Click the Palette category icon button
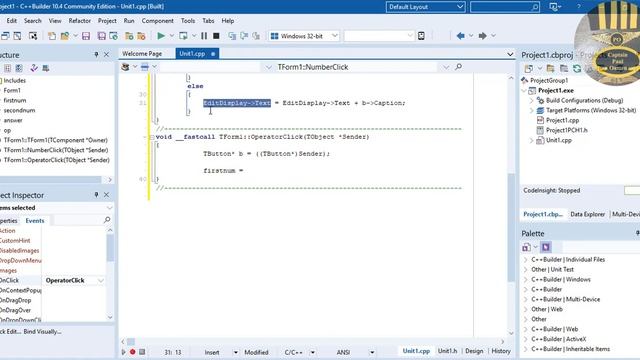640x360 pixels. click(546, 247)
